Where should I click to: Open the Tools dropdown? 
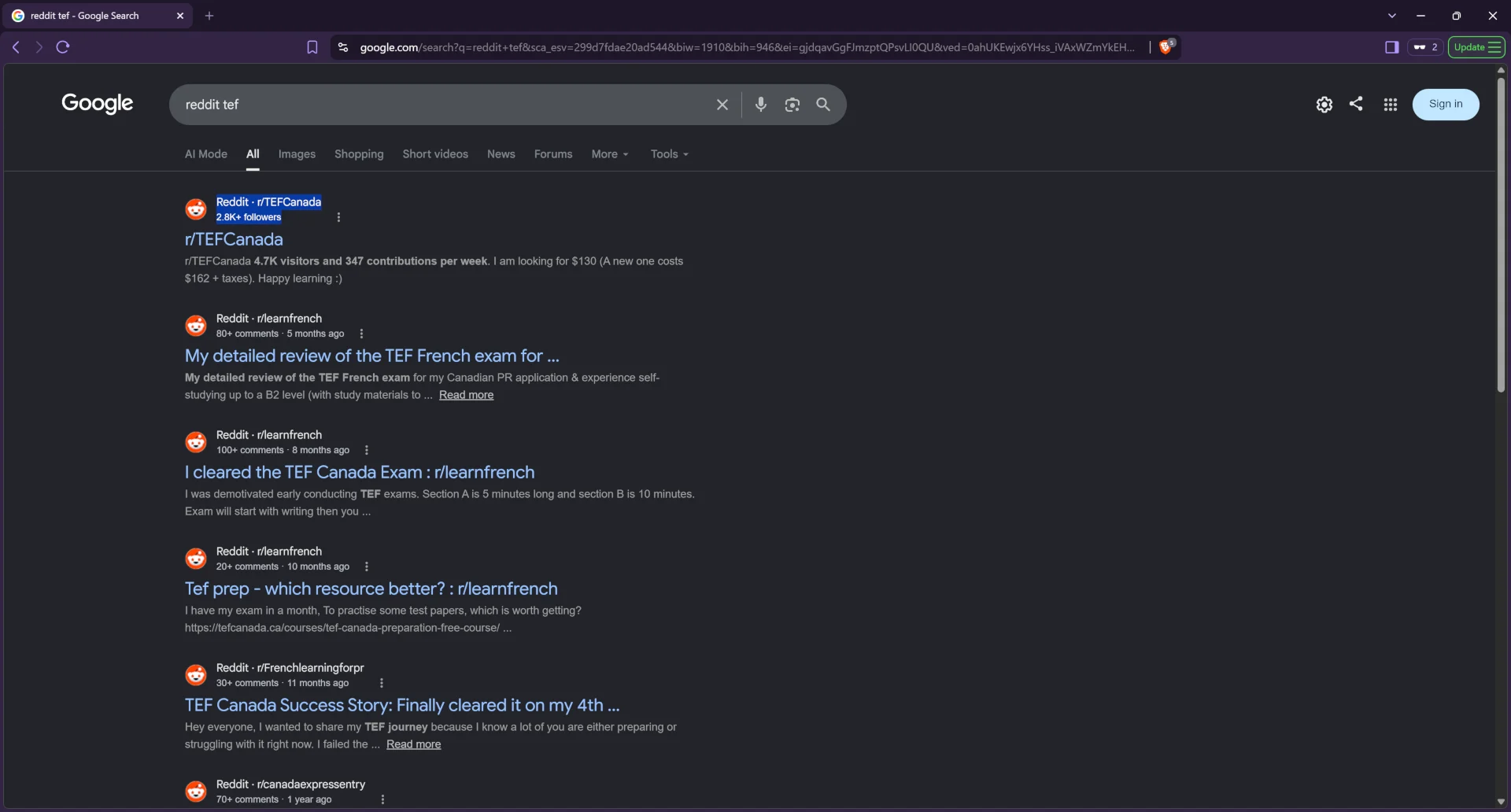[669, 154]
